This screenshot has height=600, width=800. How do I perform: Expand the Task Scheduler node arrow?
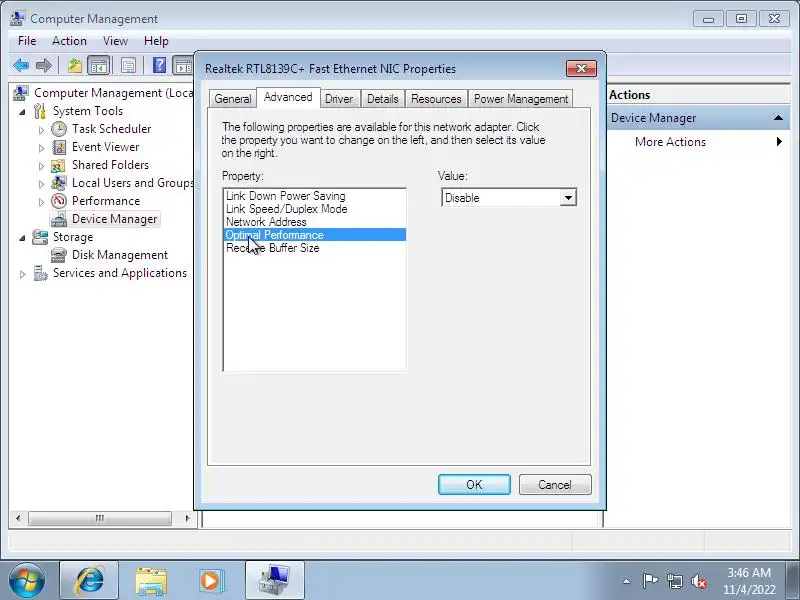coord(41,130)
